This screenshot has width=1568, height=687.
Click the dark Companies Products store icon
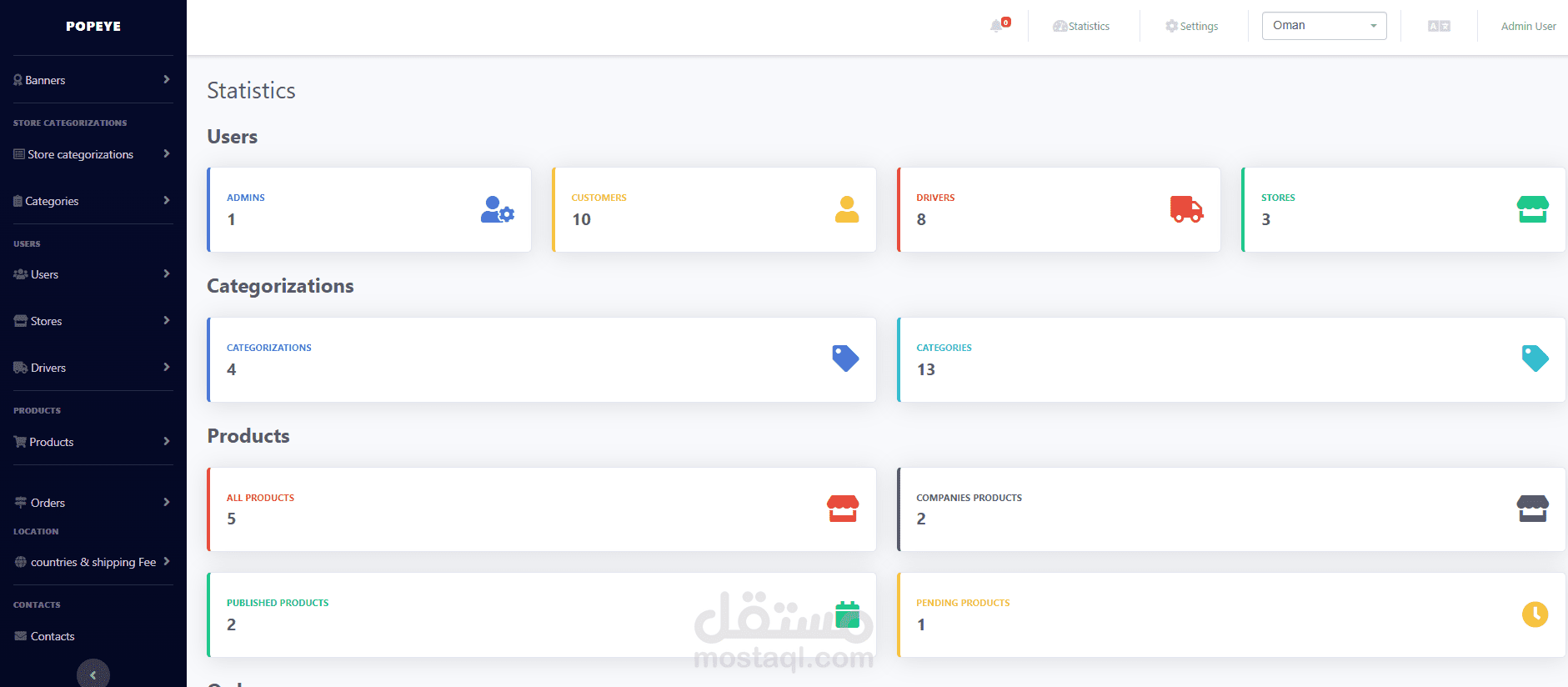point(1532,509)
